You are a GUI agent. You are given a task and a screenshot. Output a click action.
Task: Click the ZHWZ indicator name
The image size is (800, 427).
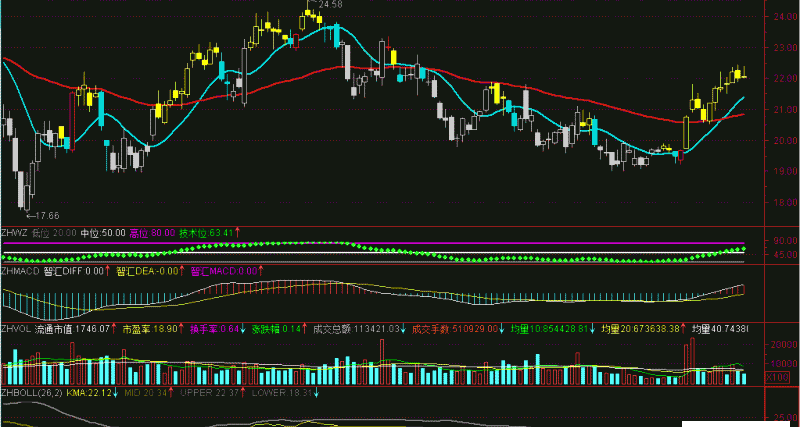(x=14, y=233)
